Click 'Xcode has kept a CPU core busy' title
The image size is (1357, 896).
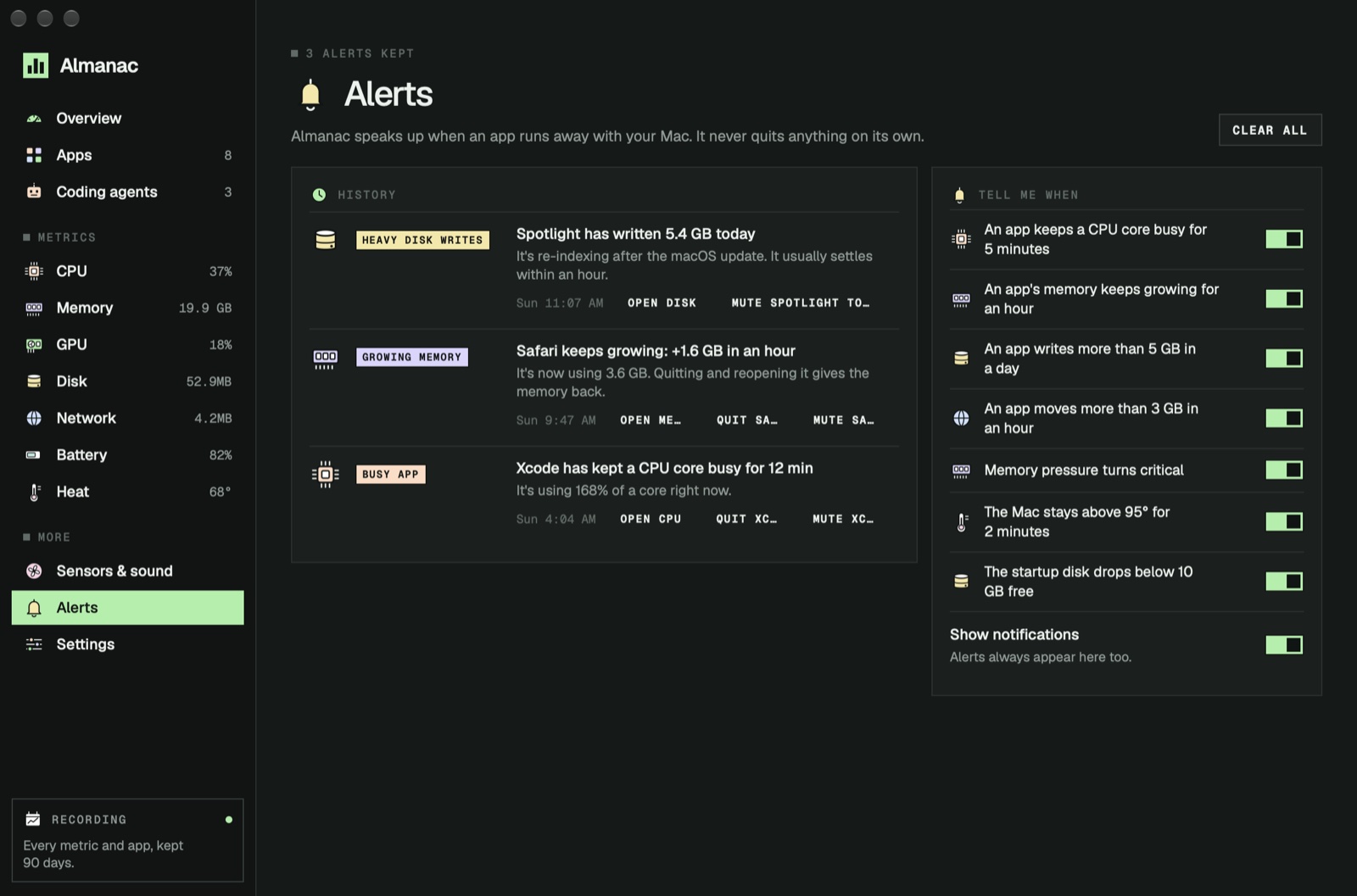(664, 468)
